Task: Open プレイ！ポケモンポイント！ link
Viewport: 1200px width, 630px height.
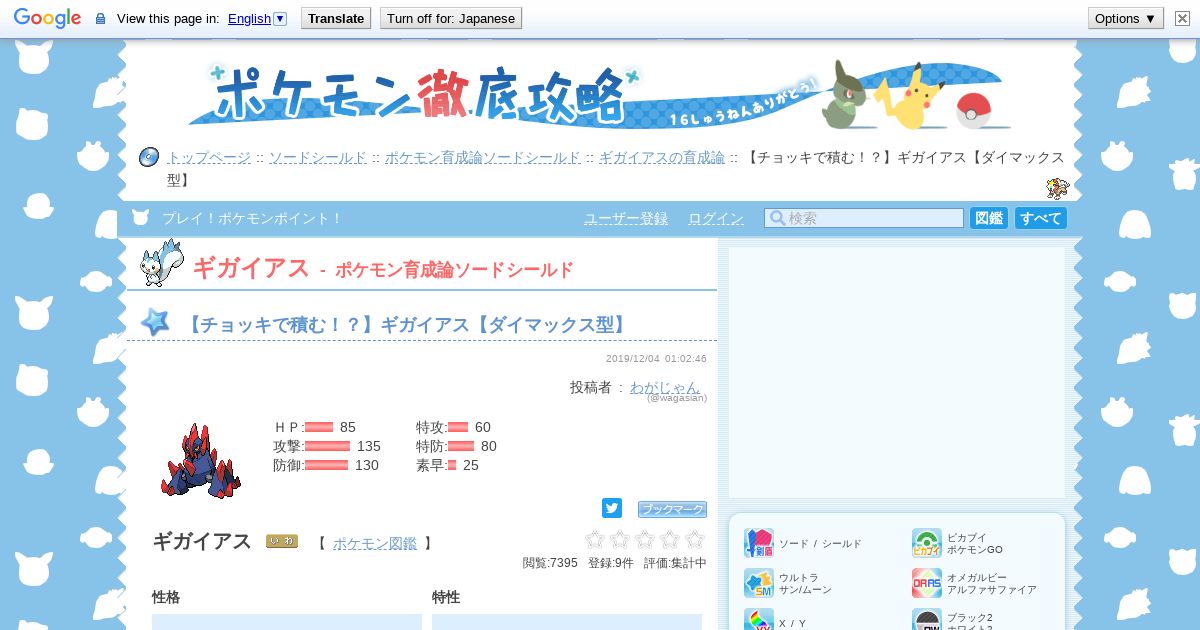Action: pos(252,218)
